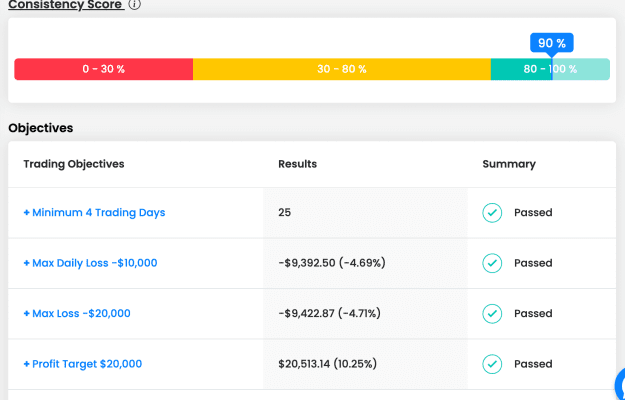Click the Consistency Score heading link
The height and width of the screenshot is (400, 625).
pyautogui.click(x=66, y=5)
